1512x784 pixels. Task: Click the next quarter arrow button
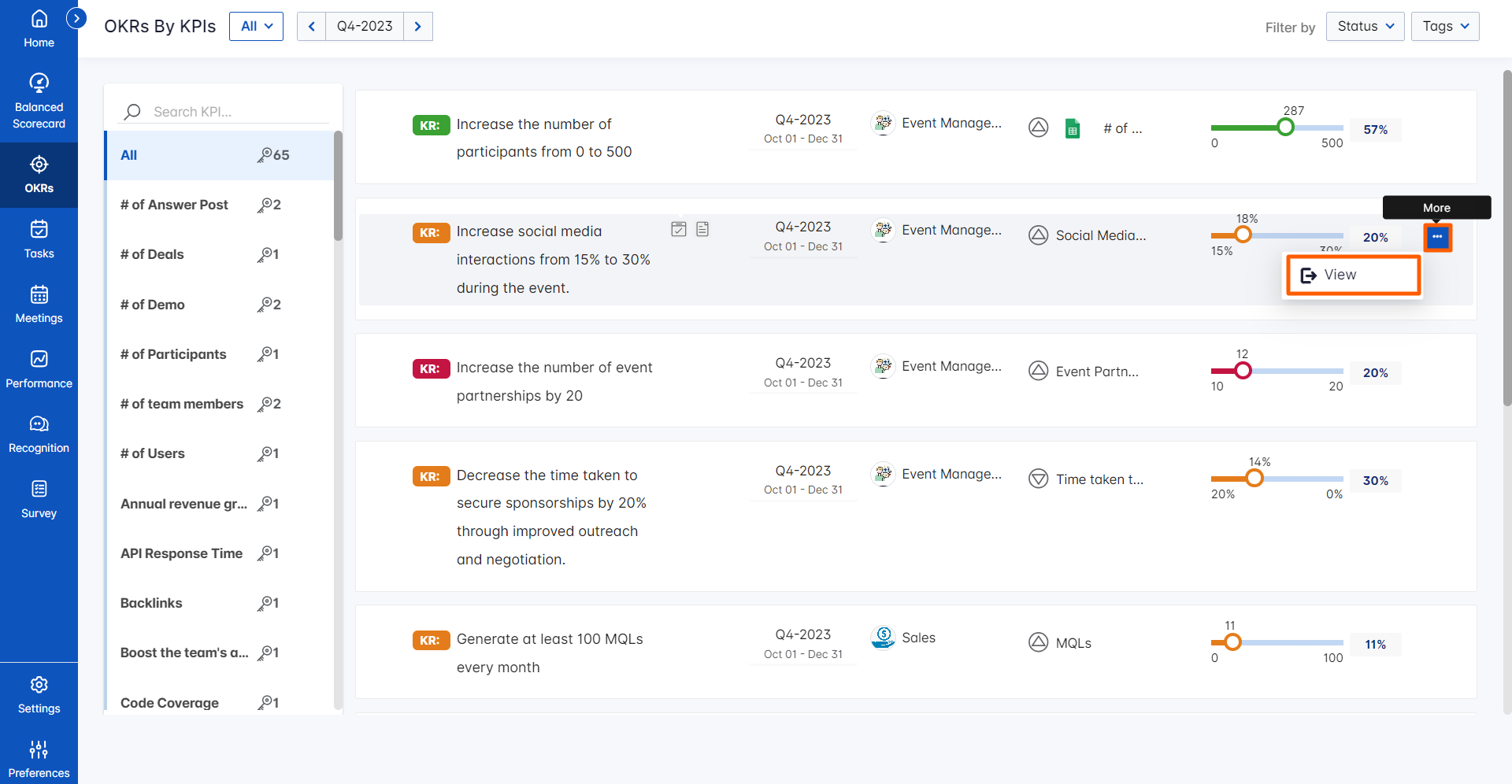coord(417,26)
